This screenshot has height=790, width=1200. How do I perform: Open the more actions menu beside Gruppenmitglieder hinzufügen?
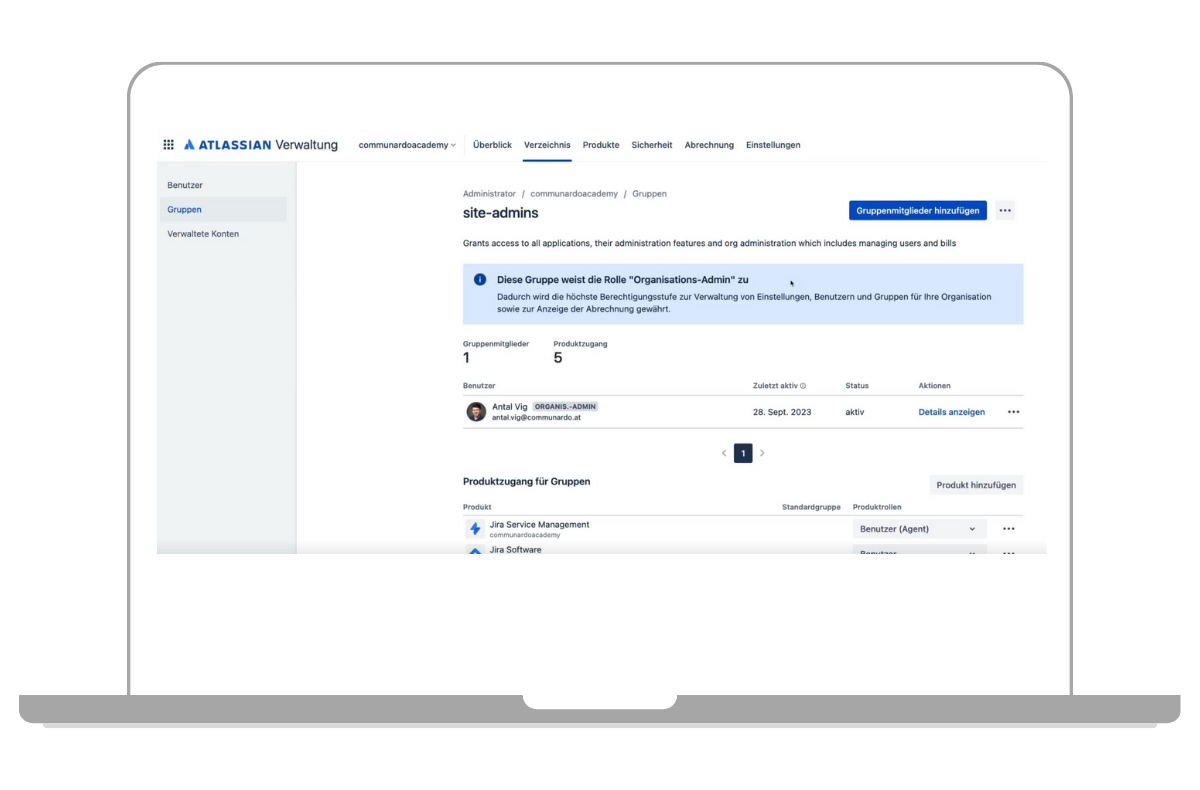click(x=1005, y=210)
